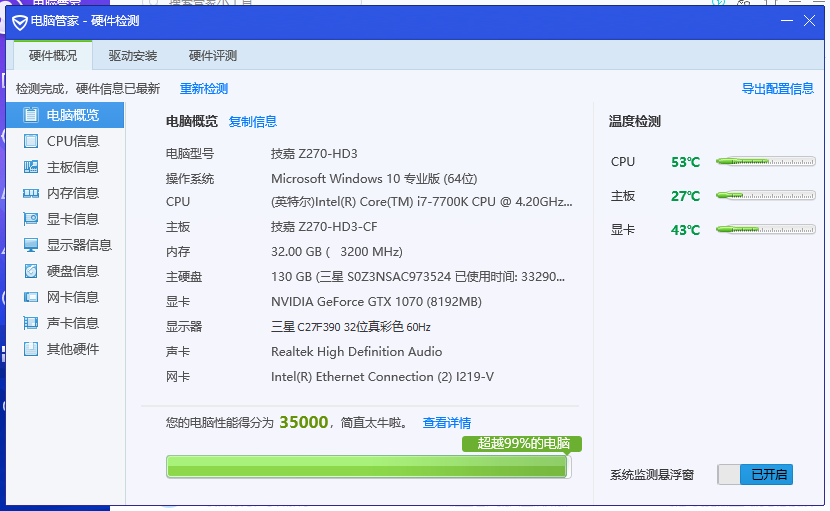This screenshot has height=511, width=830.
Task: Click the 声卡信息 sound card icon
Action: click(x=31, y=322)
